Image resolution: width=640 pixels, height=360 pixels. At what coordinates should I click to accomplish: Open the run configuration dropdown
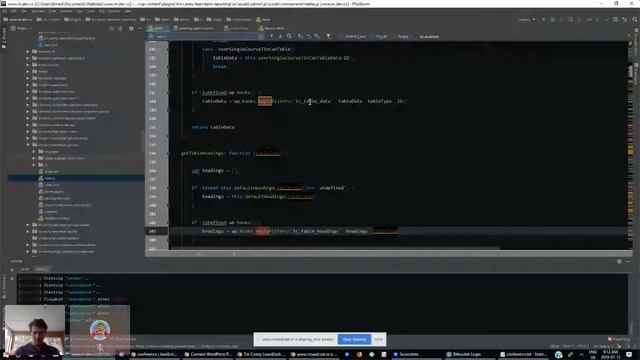coord(526,19)
